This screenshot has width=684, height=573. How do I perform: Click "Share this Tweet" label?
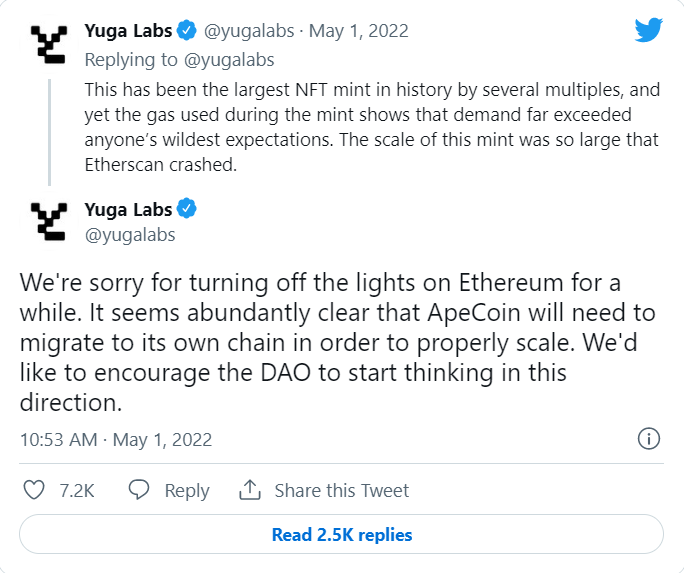(342, 490)
